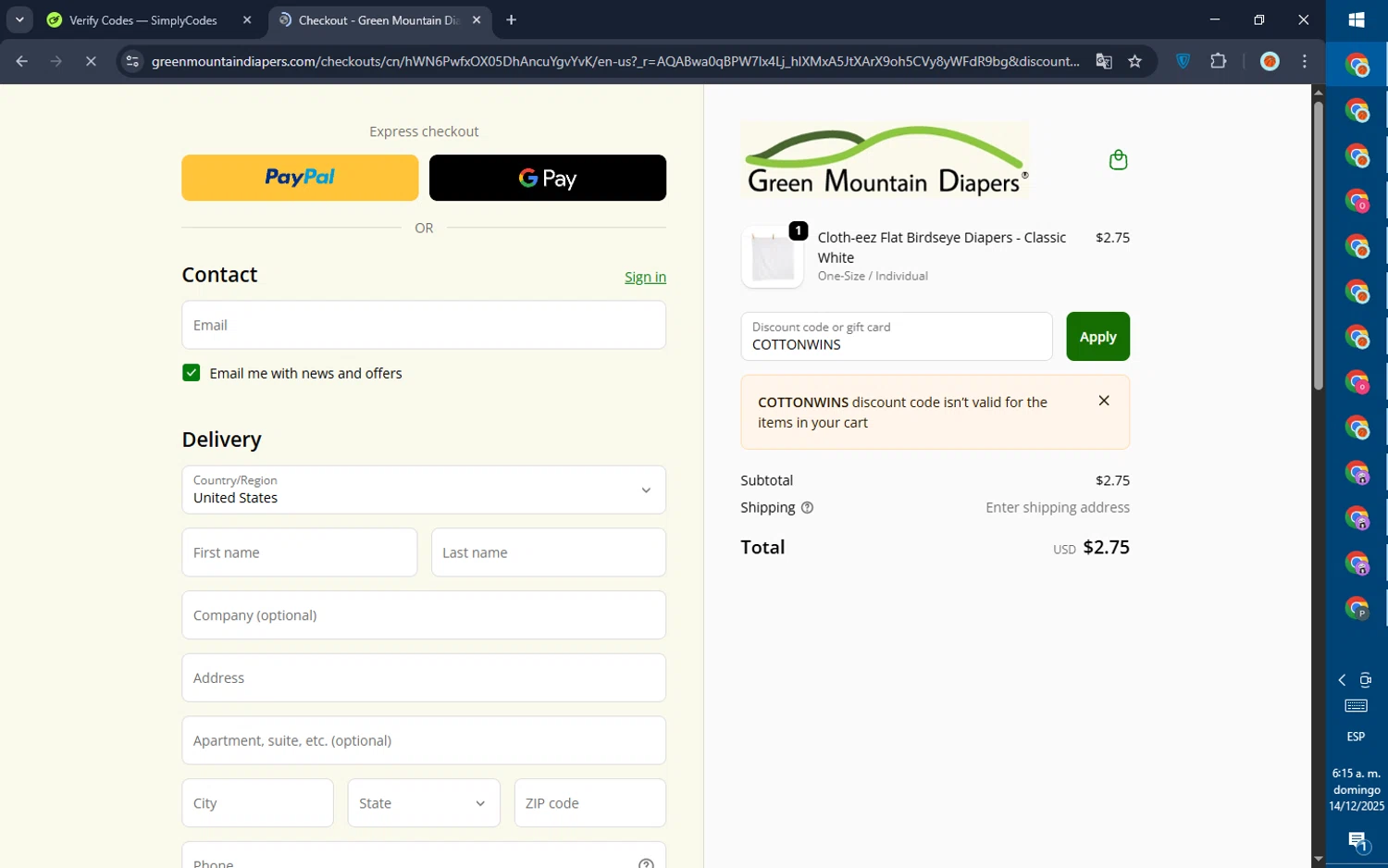Click the Phone help question icon
The image size is (1388, 868).
click(x=646, y=862)
